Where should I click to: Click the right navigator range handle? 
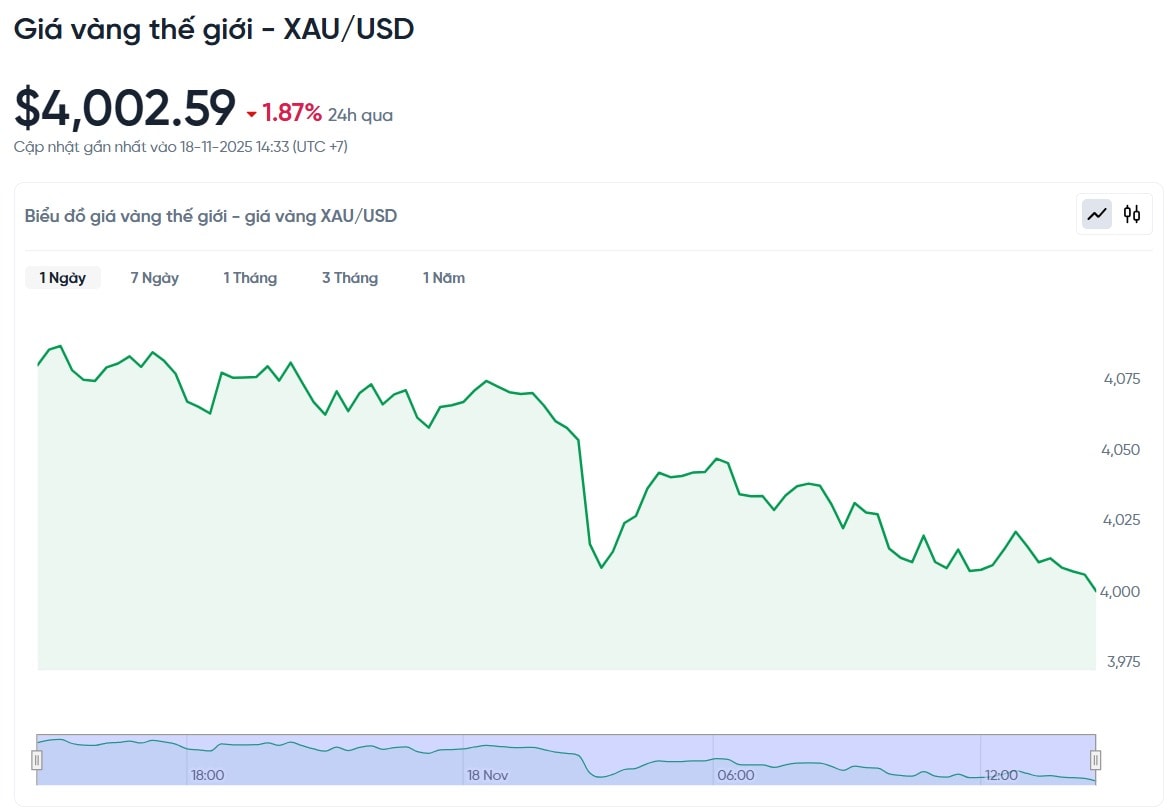[x=1095, y=760]
